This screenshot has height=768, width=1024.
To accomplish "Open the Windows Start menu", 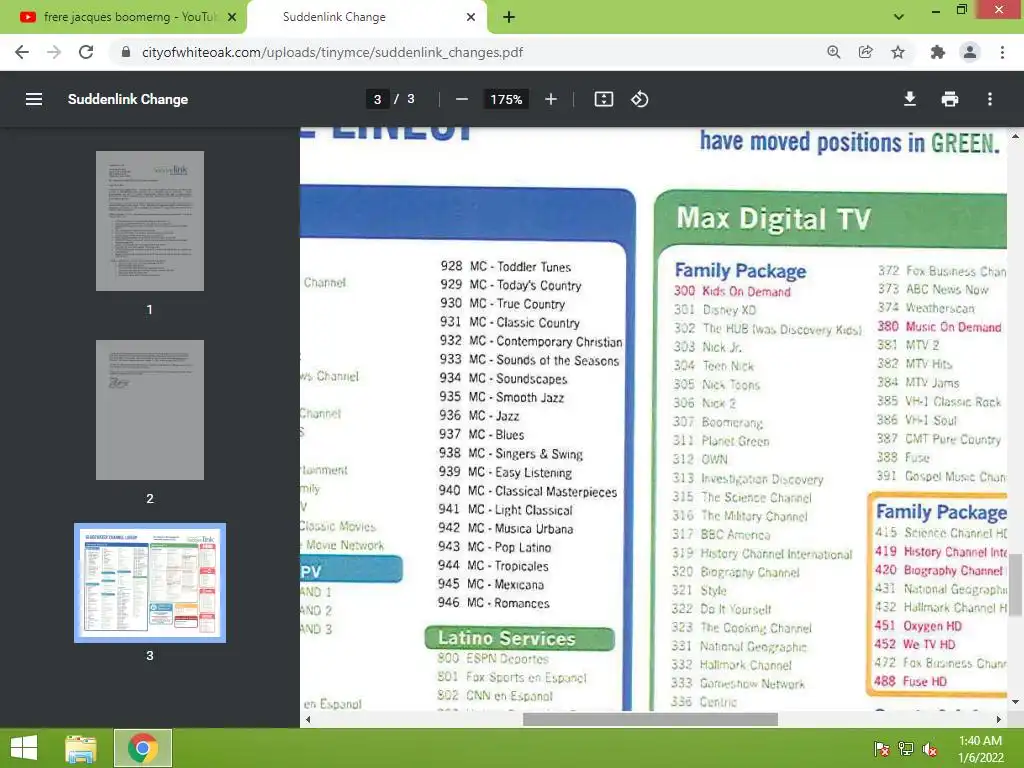I will [24, 748].
